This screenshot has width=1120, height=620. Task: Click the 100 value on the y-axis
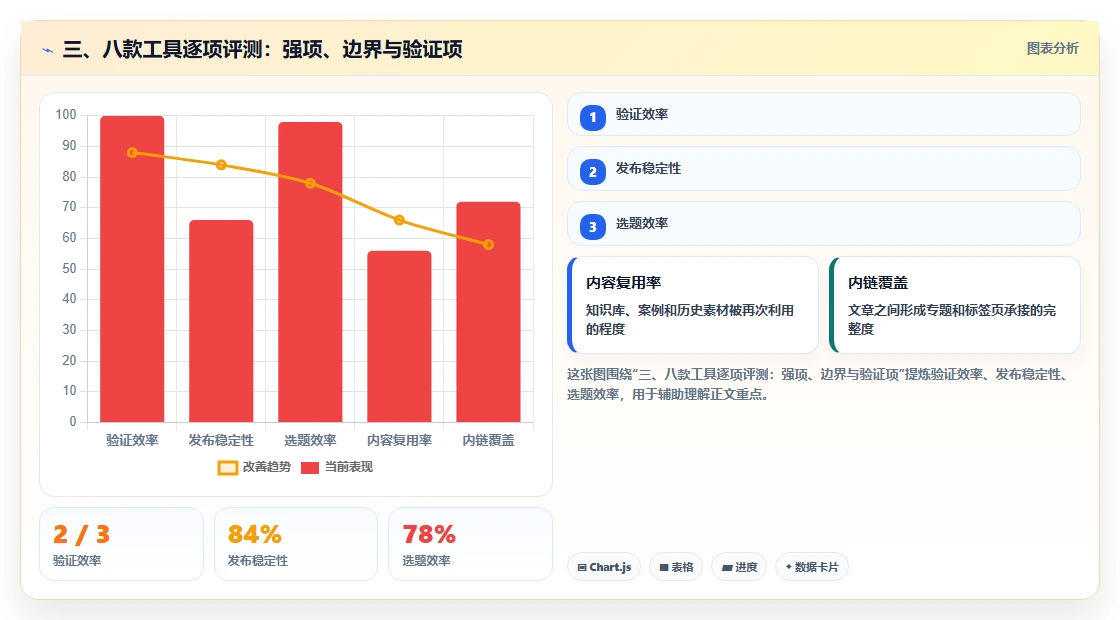pyautogui.click(x=66, y=115)
